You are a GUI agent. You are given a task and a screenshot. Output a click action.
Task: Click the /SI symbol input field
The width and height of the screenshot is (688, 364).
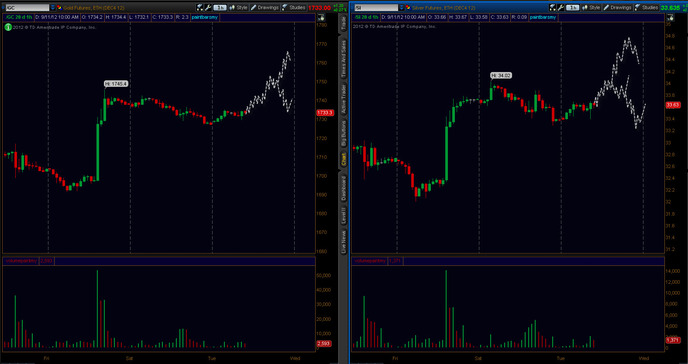click(x=376, y=7)
